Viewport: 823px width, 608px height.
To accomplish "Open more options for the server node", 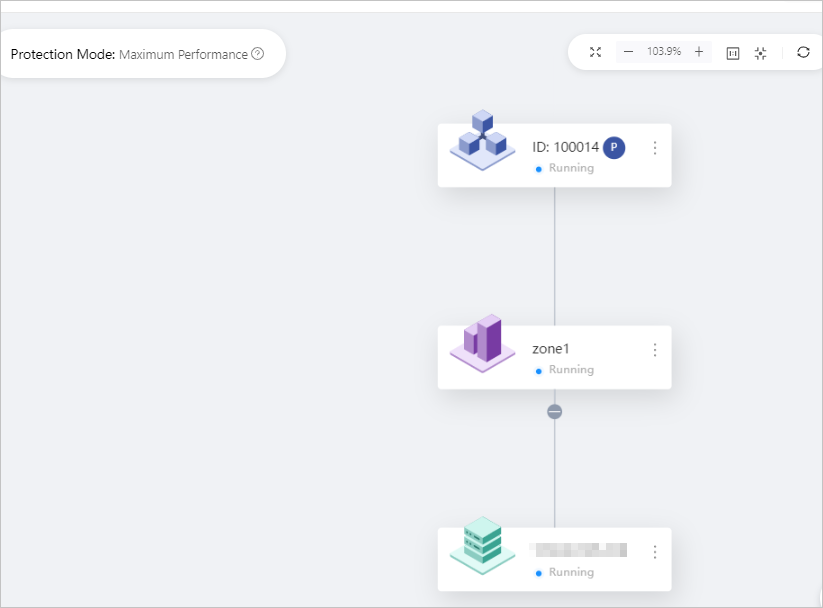I will coord(655,552).
